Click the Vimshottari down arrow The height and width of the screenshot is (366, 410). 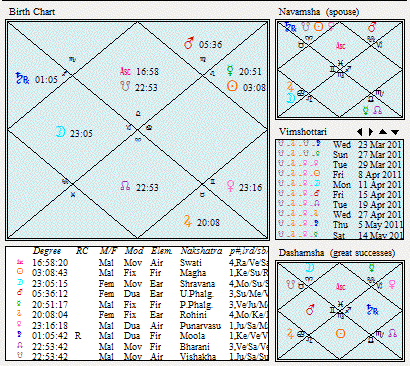[395, 132]
